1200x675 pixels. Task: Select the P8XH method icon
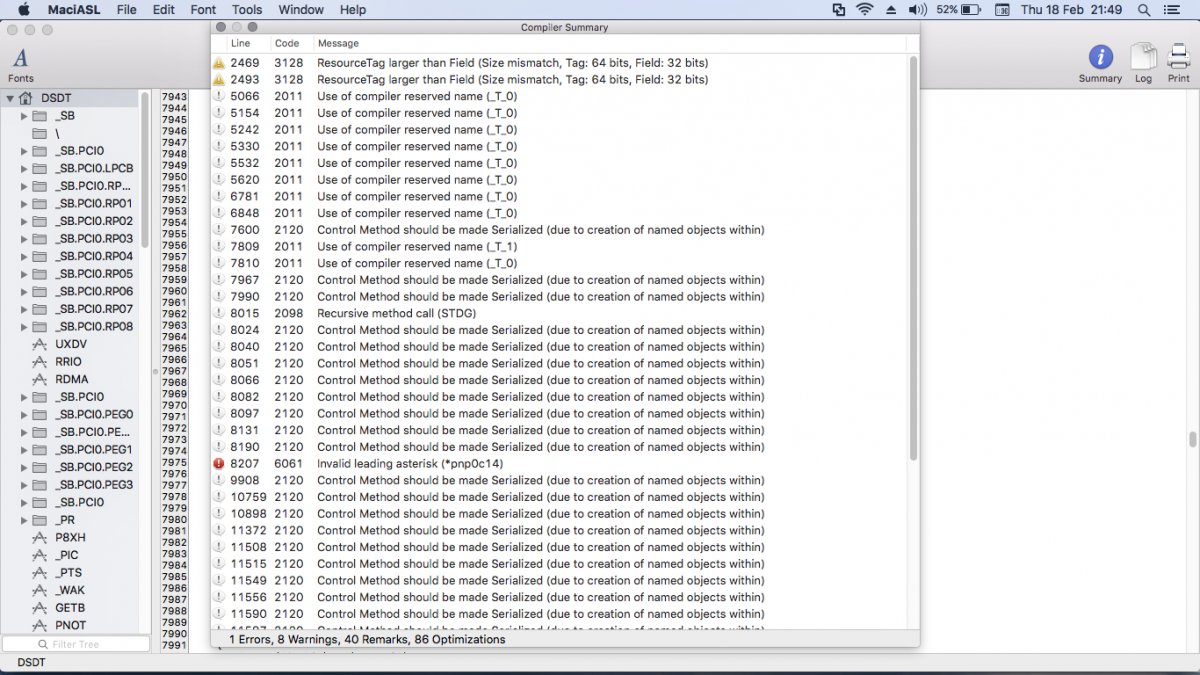(40, 537)
